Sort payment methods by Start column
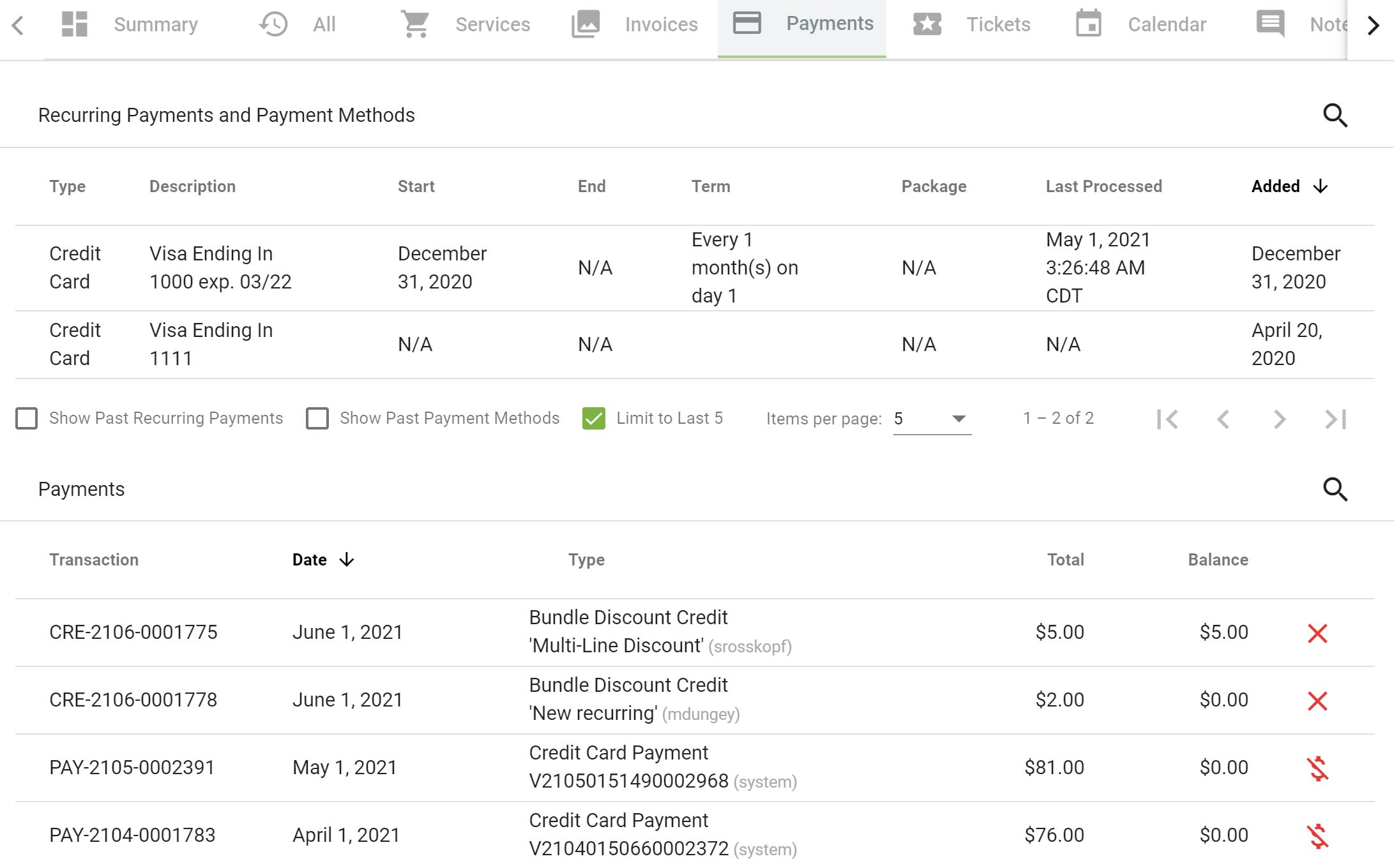This screenshot has width=1394, height=868. pos(416,186)
